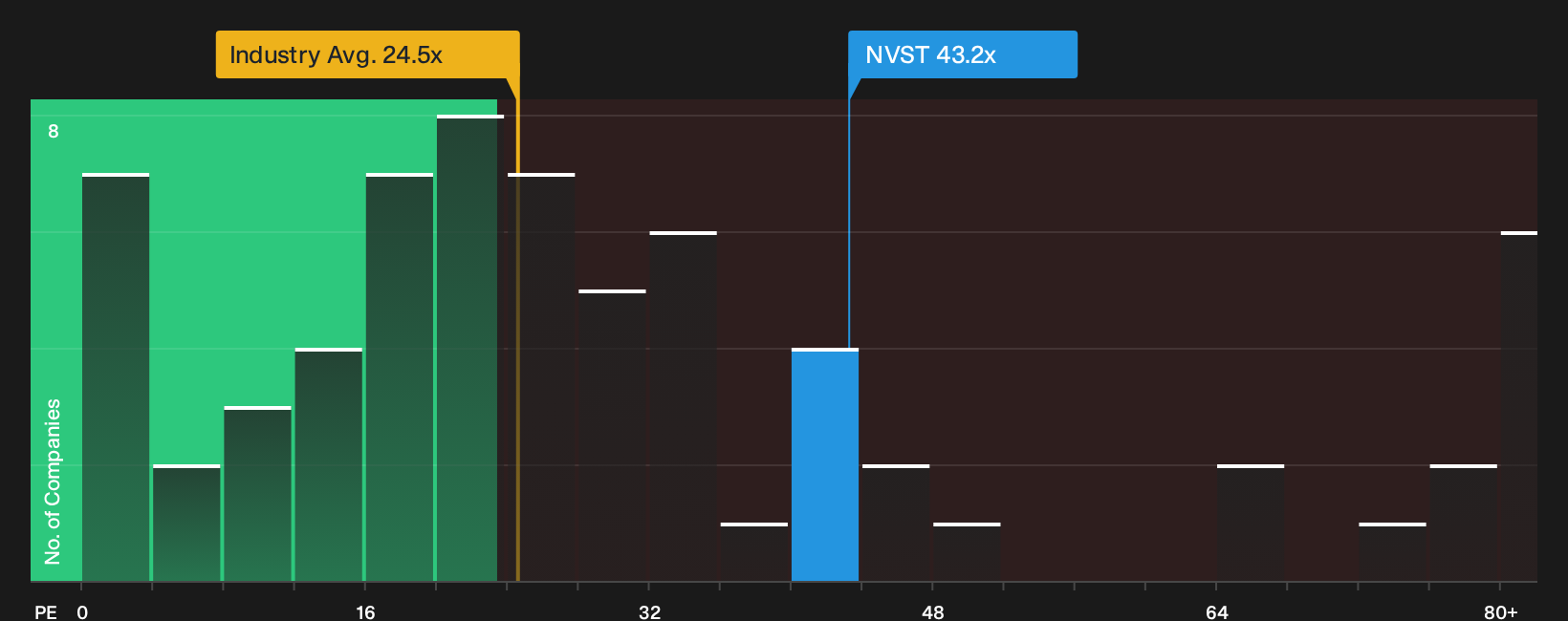This screenshot has width=1568, height=621.
Task: Click the far-right bar cut off at the chart edge above 80+
Action: pyautogui.click(x=1519, y=406)
